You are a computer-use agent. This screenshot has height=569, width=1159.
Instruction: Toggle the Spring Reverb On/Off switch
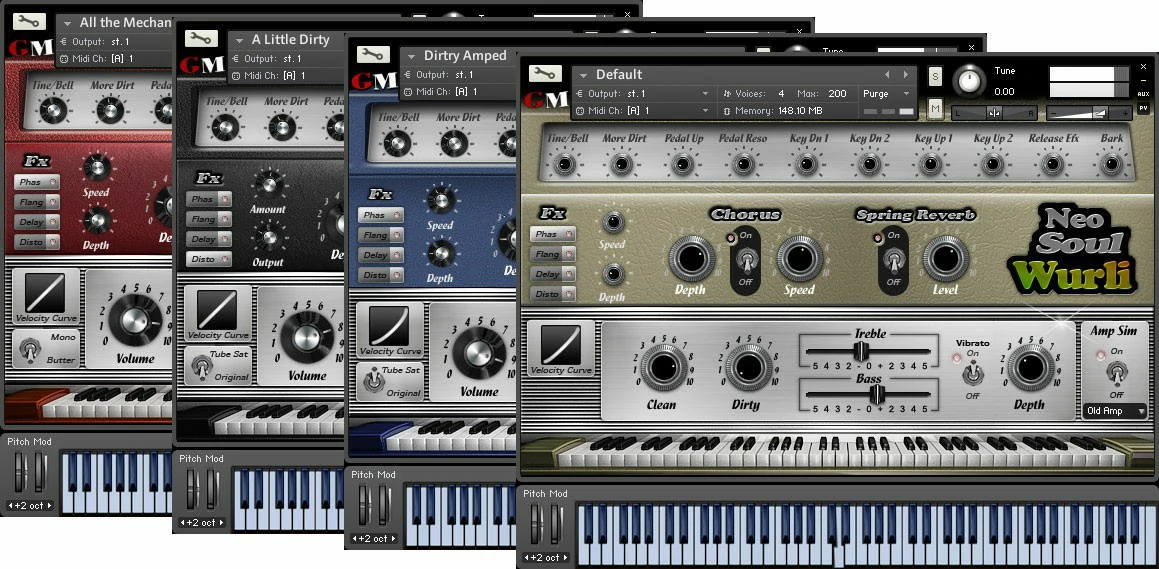893,261
